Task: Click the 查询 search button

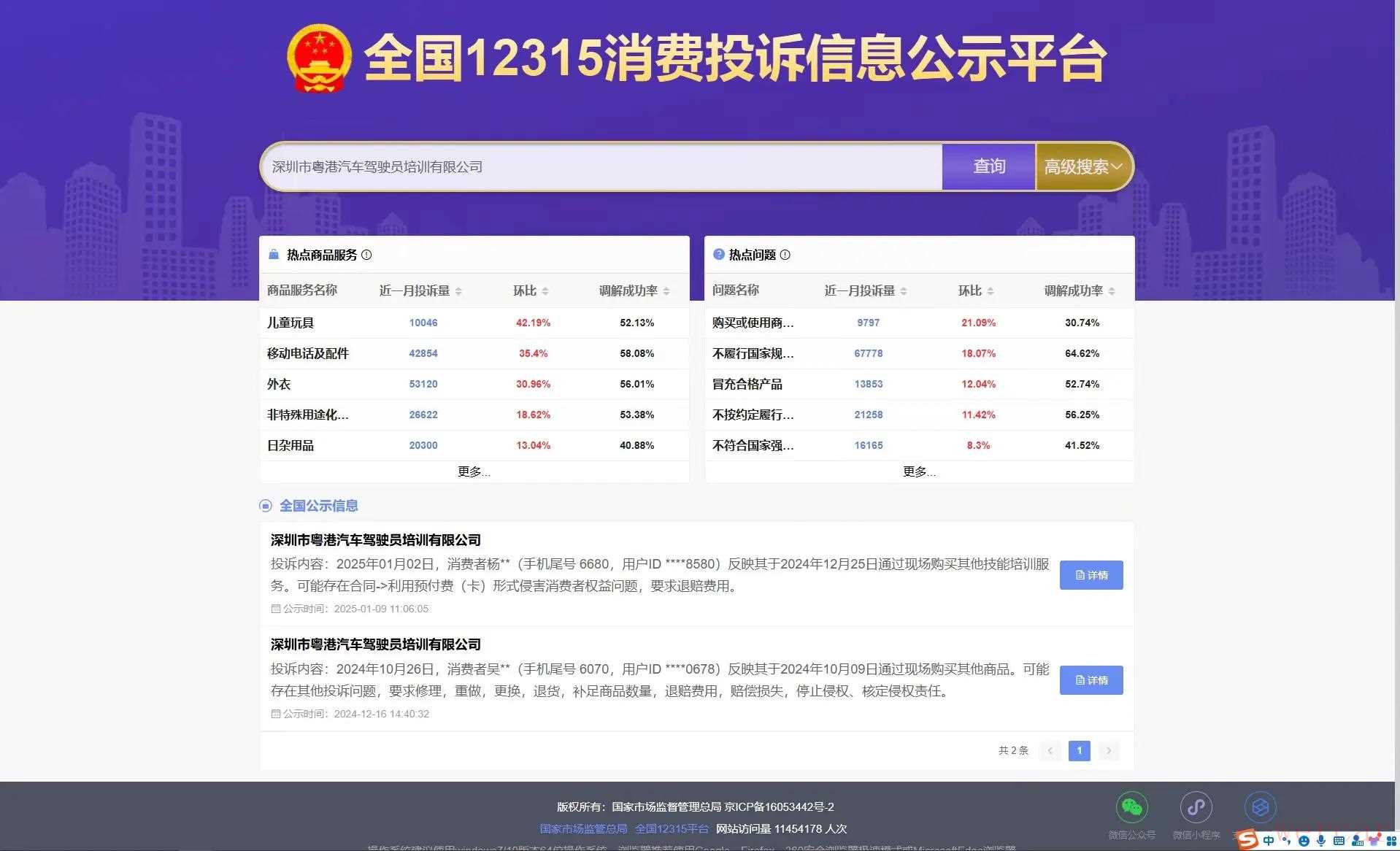Action: pyautogui.click(x=988, y=167)
